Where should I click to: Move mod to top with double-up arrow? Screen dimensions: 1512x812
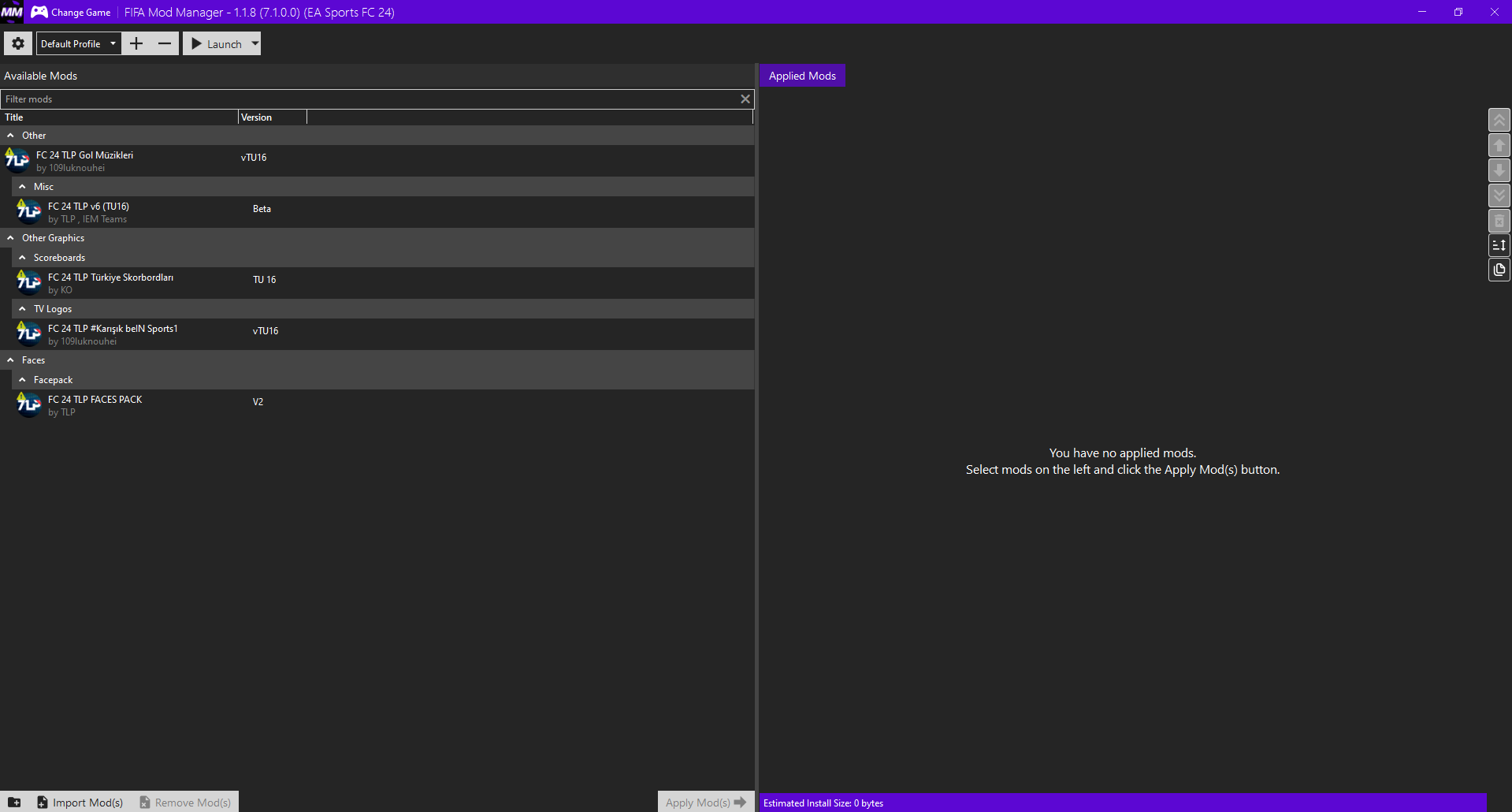(1499, 120)
